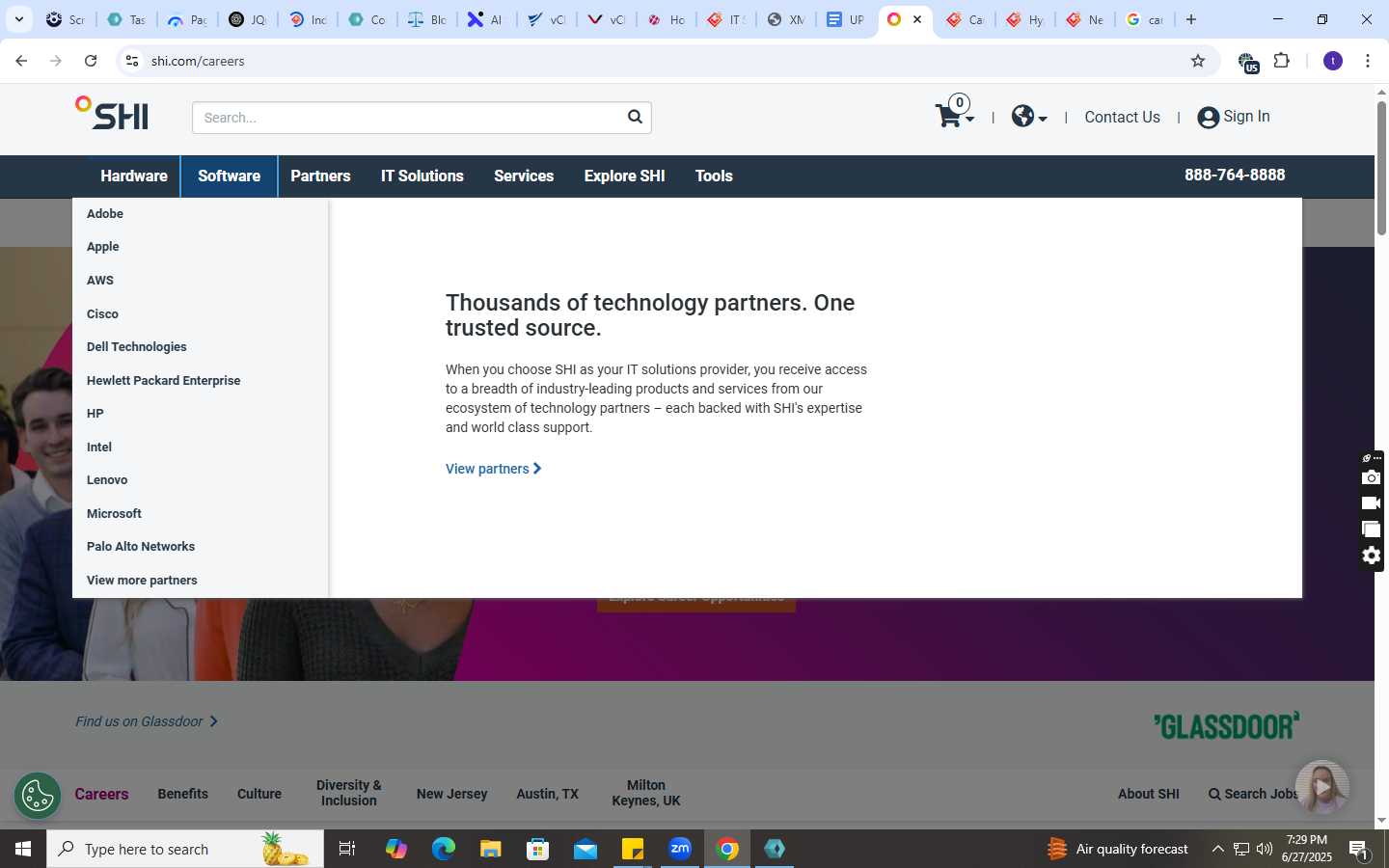Show hidden system tray icons
This screenshot has height=868, width=1389.
1217,849
